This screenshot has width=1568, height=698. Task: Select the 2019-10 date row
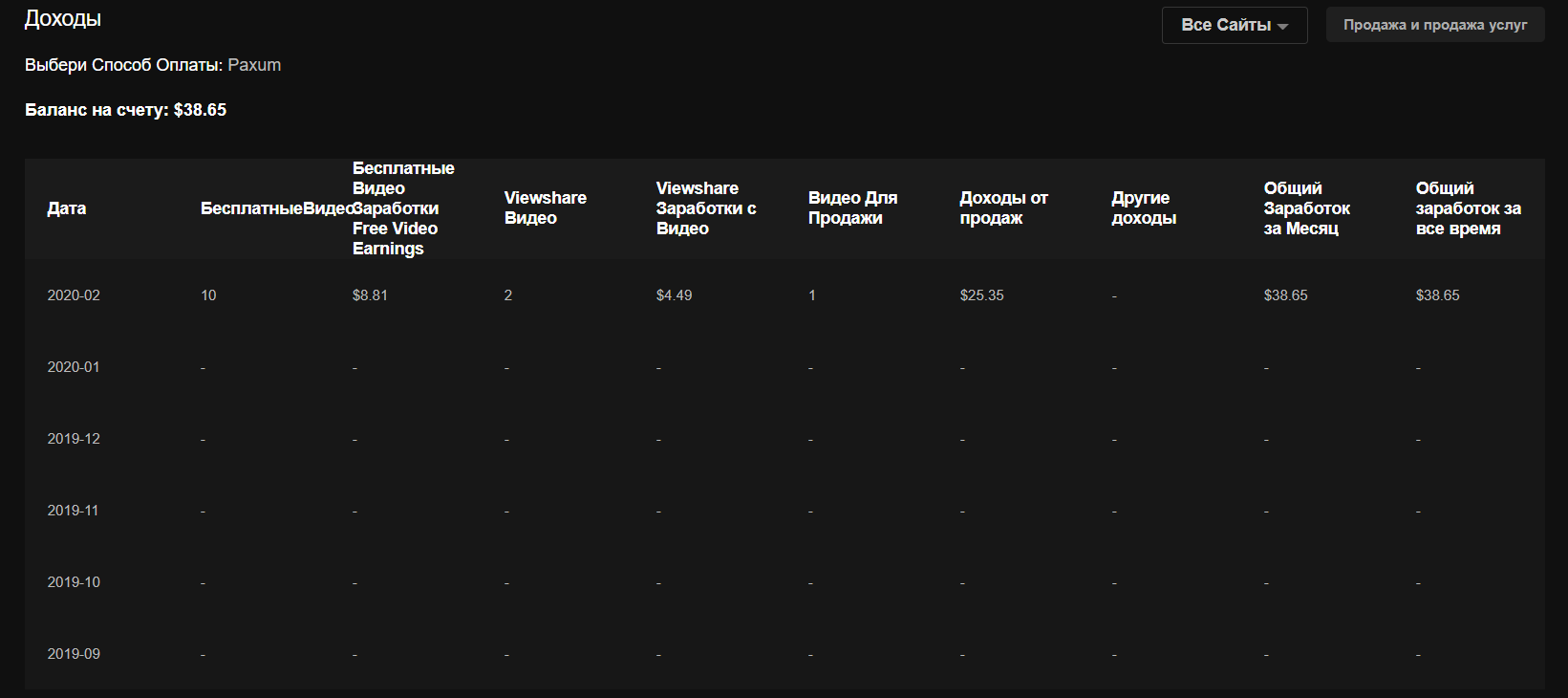click(74, 582)
